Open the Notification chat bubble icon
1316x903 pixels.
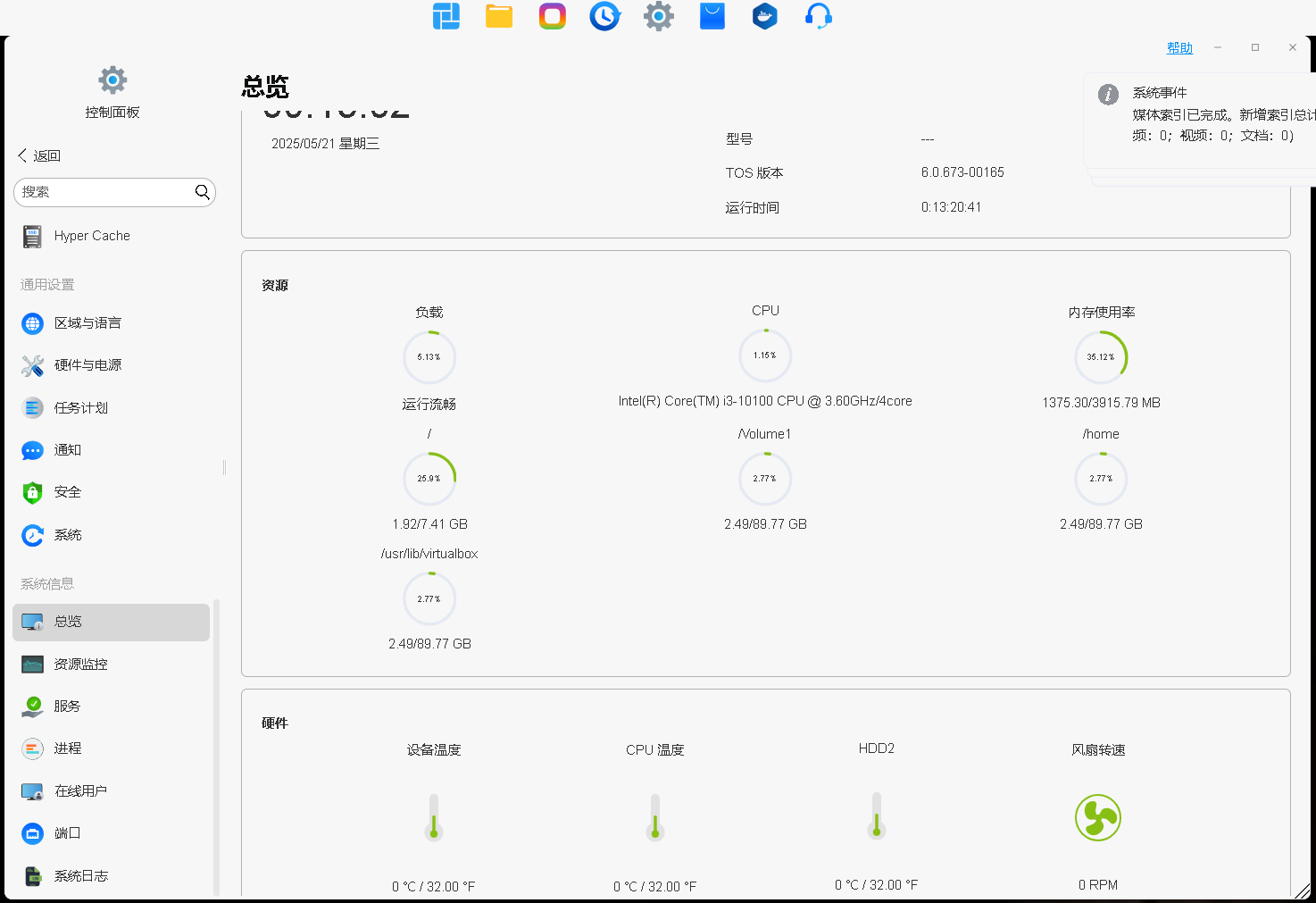(32, 450)
